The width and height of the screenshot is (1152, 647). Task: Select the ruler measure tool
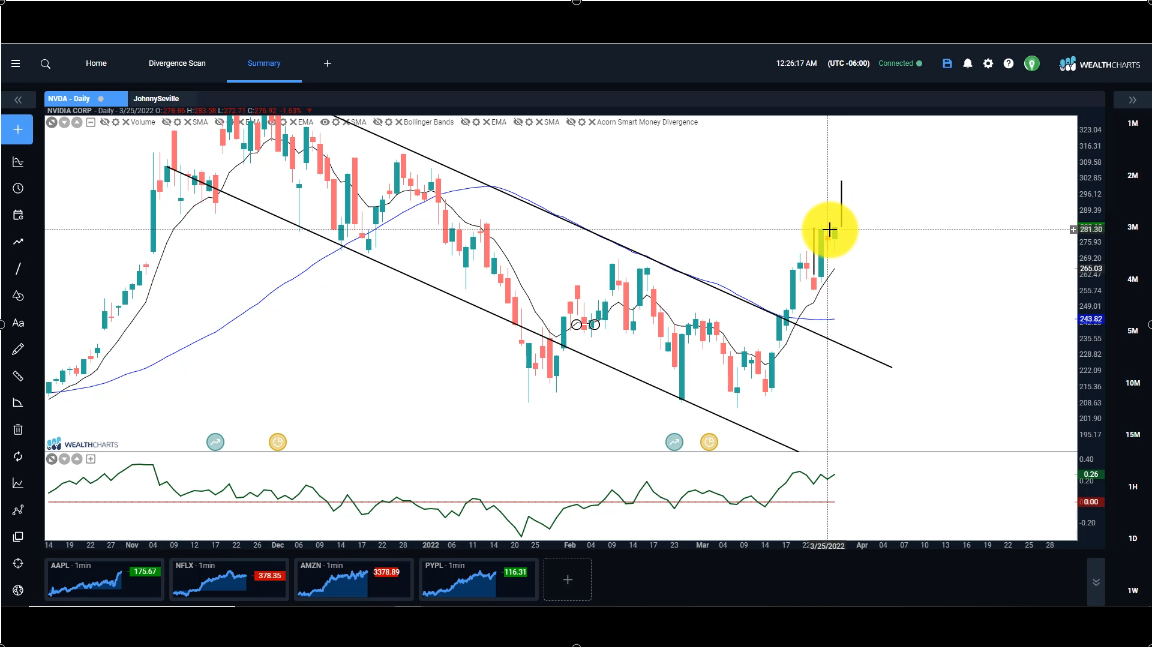point(18,376)
